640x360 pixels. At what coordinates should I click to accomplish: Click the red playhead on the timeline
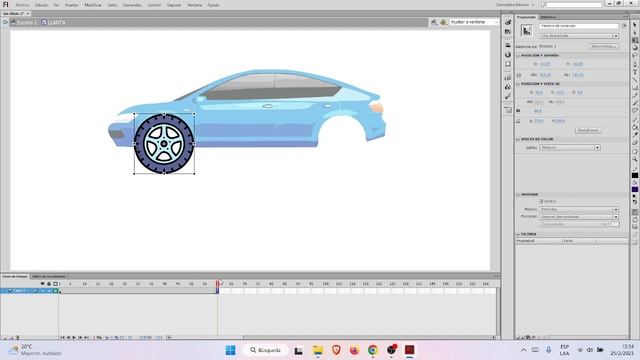pos(218,283)
